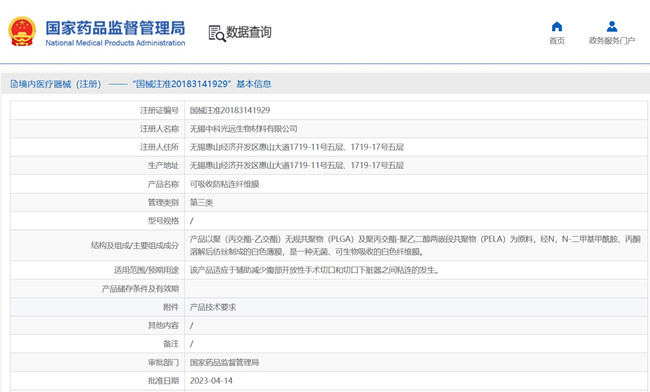Select product name 可吸收防粘连纤维膜
The image size is (650, 392).
click(224, 184)
